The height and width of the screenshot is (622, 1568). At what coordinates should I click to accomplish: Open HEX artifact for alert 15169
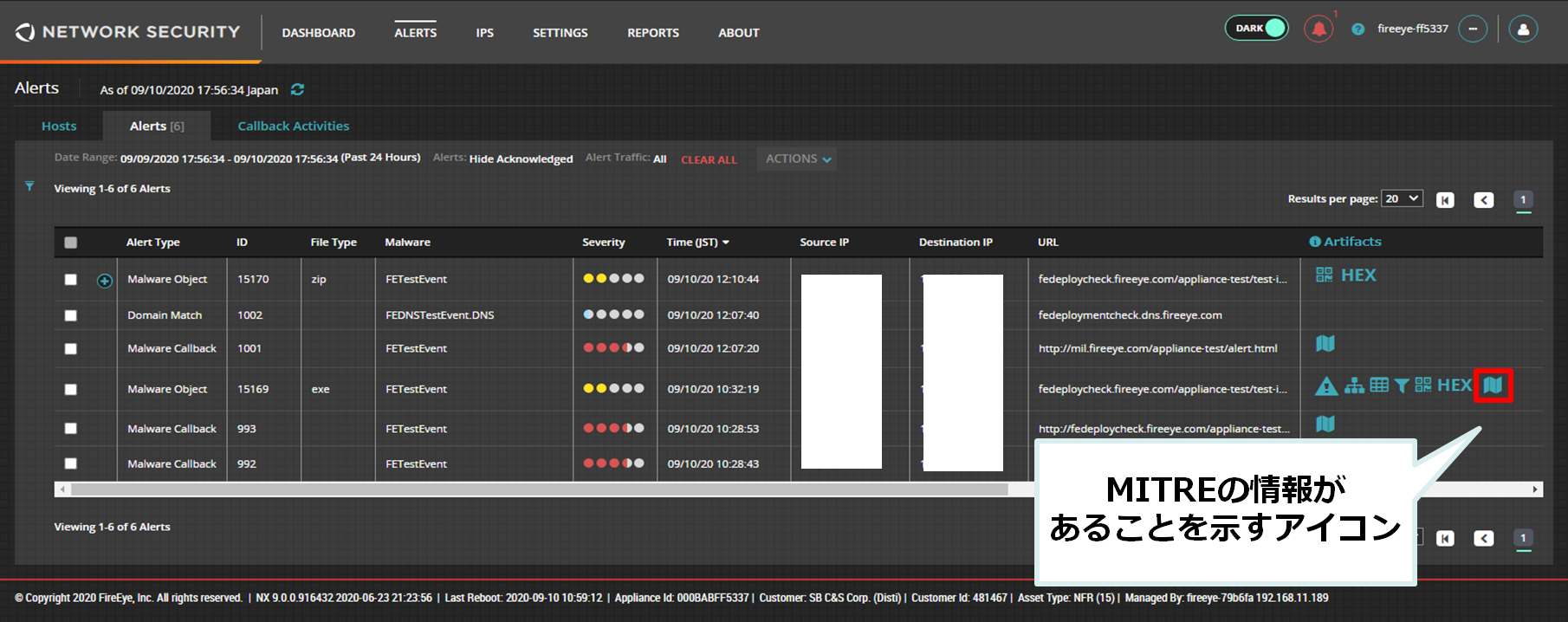(x=1455, y=385)
